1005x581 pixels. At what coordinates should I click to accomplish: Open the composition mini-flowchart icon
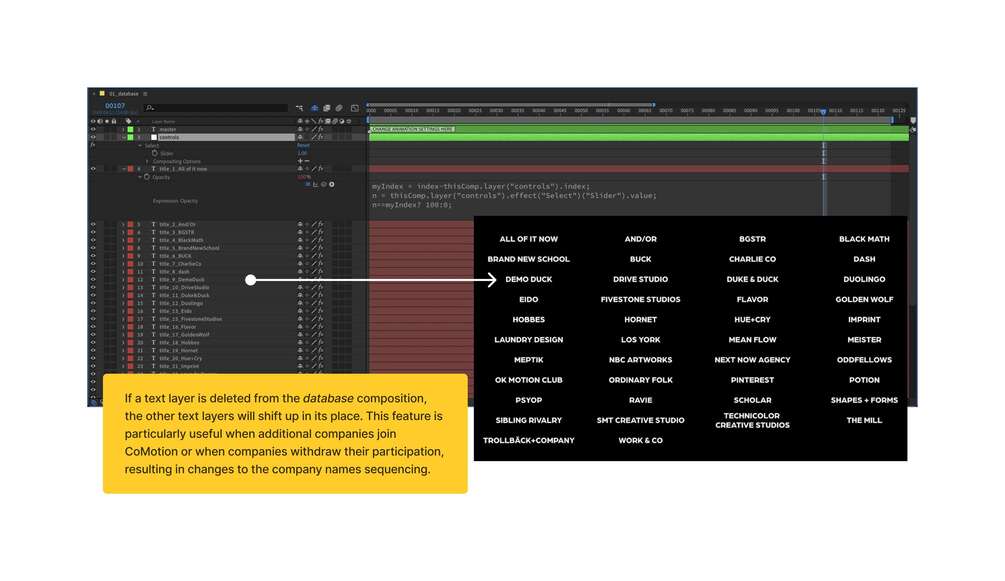click(299, 108)
